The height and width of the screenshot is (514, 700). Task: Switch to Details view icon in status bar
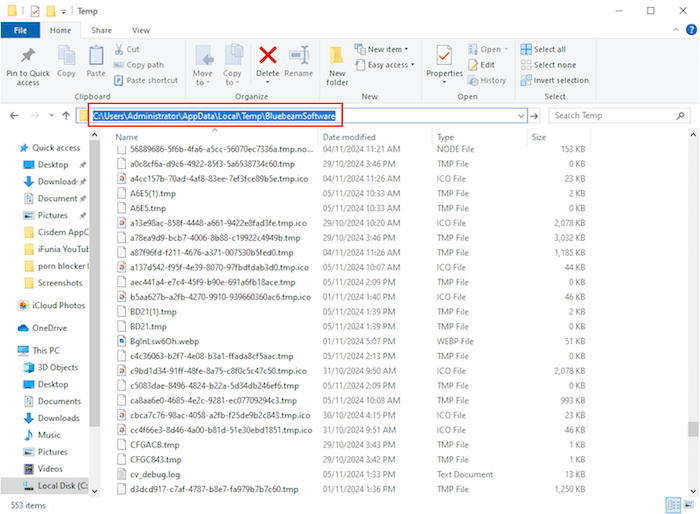(673, 505)
